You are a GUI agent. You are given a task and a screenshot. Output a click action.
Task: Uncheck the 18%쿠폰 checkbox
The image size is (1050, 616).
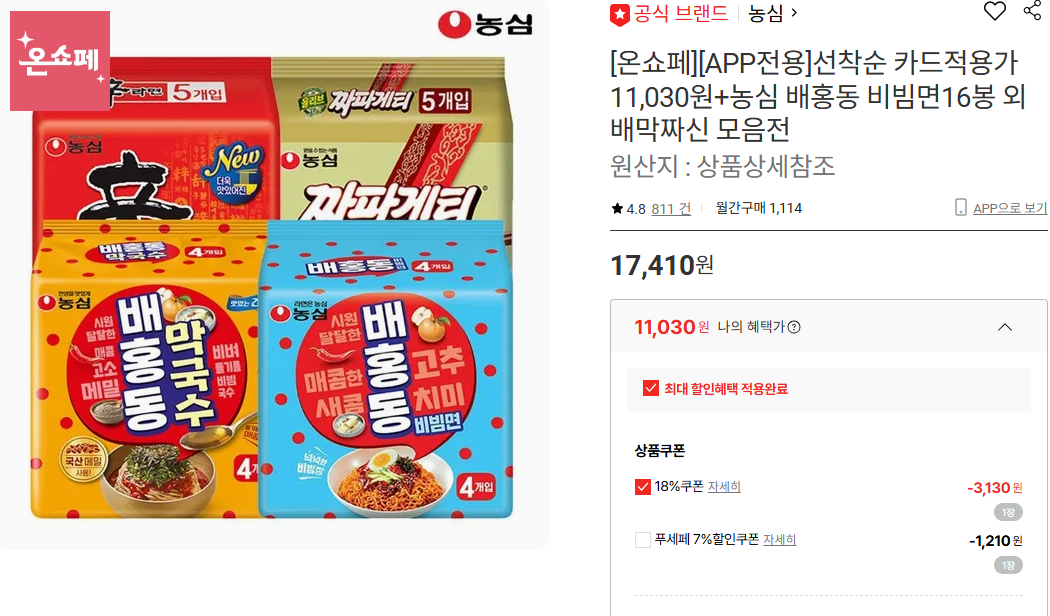[642, 487]
